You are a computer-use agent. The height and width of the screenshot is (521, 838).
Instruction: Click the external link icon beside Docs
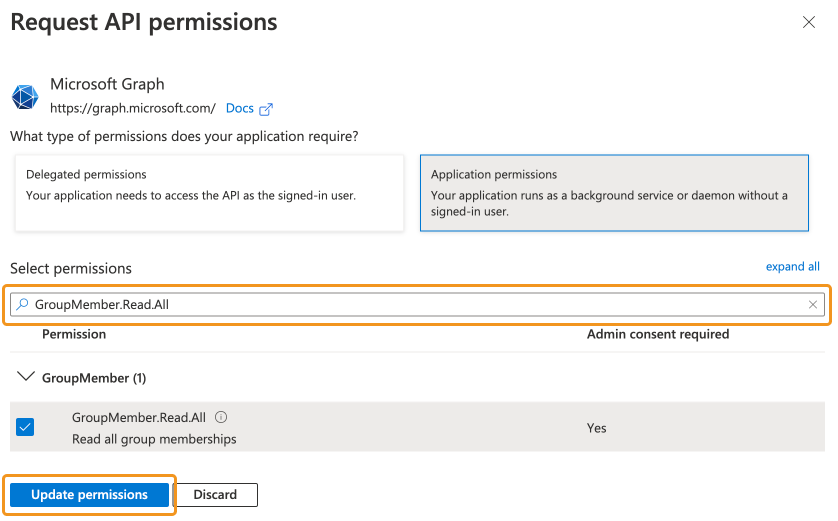pos(266,109)
